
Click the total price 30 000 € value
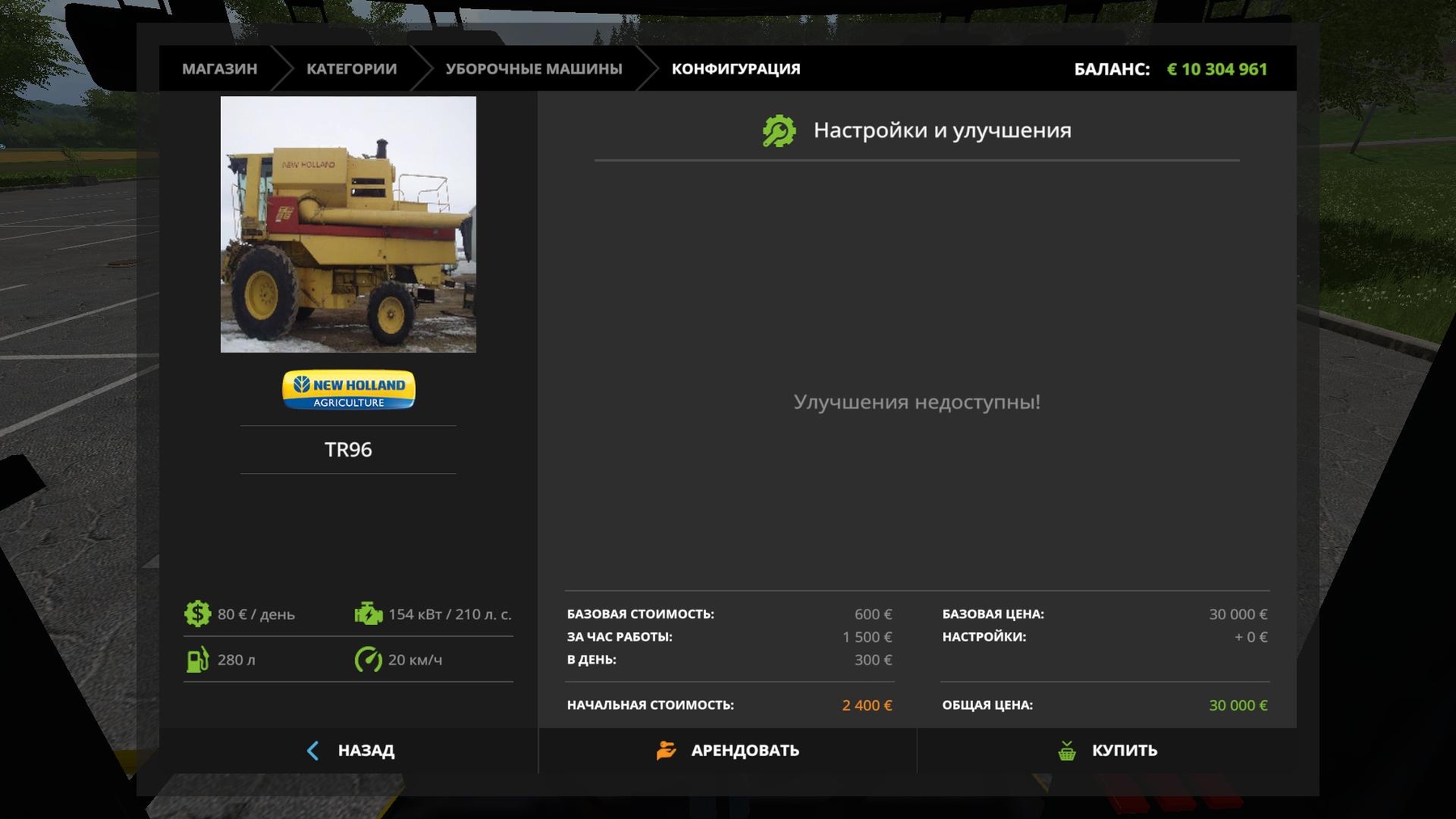coord(1238,705)
